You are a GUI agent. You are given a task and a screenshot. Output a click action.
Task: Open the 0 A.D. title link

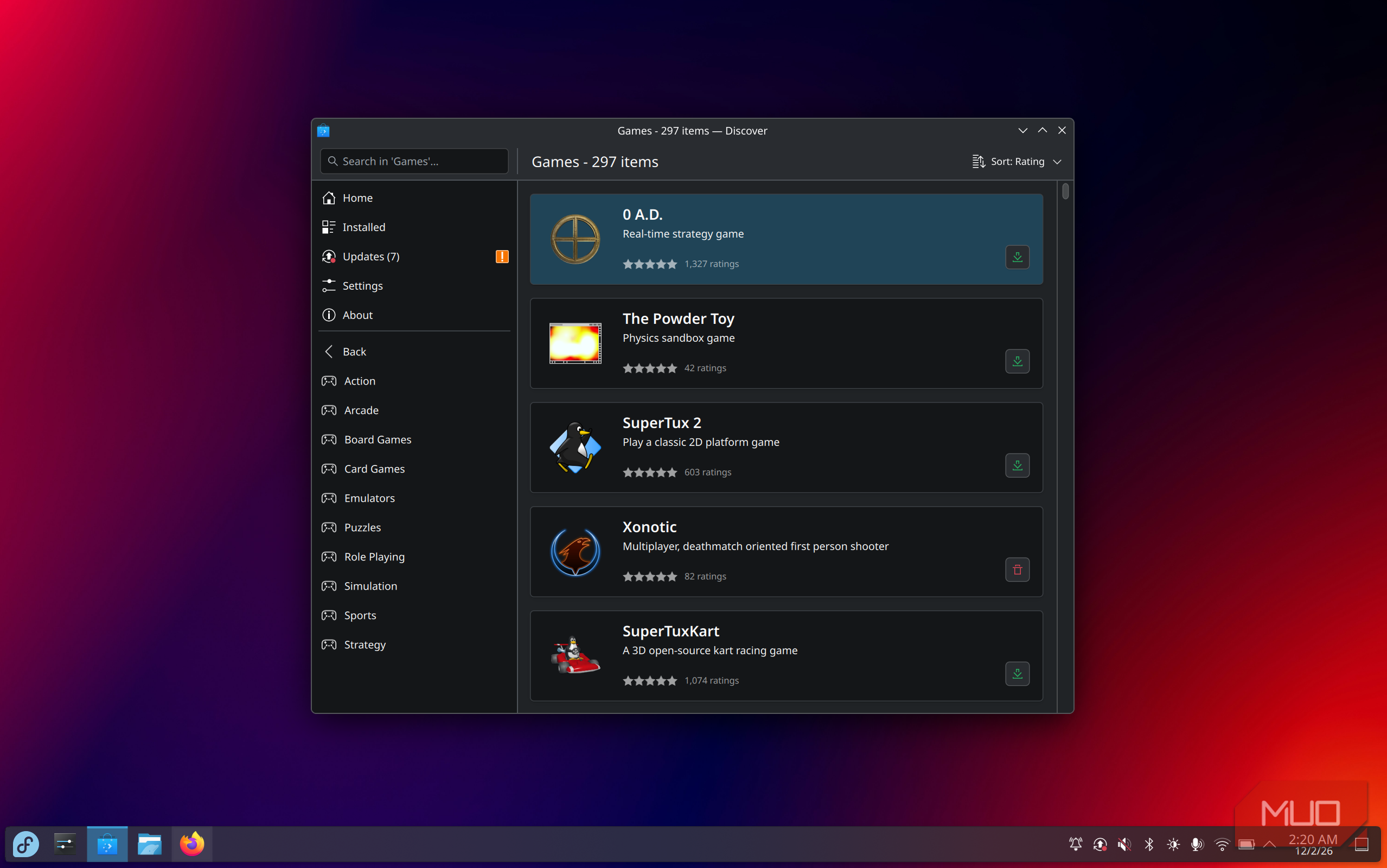(x=642, y=214)
